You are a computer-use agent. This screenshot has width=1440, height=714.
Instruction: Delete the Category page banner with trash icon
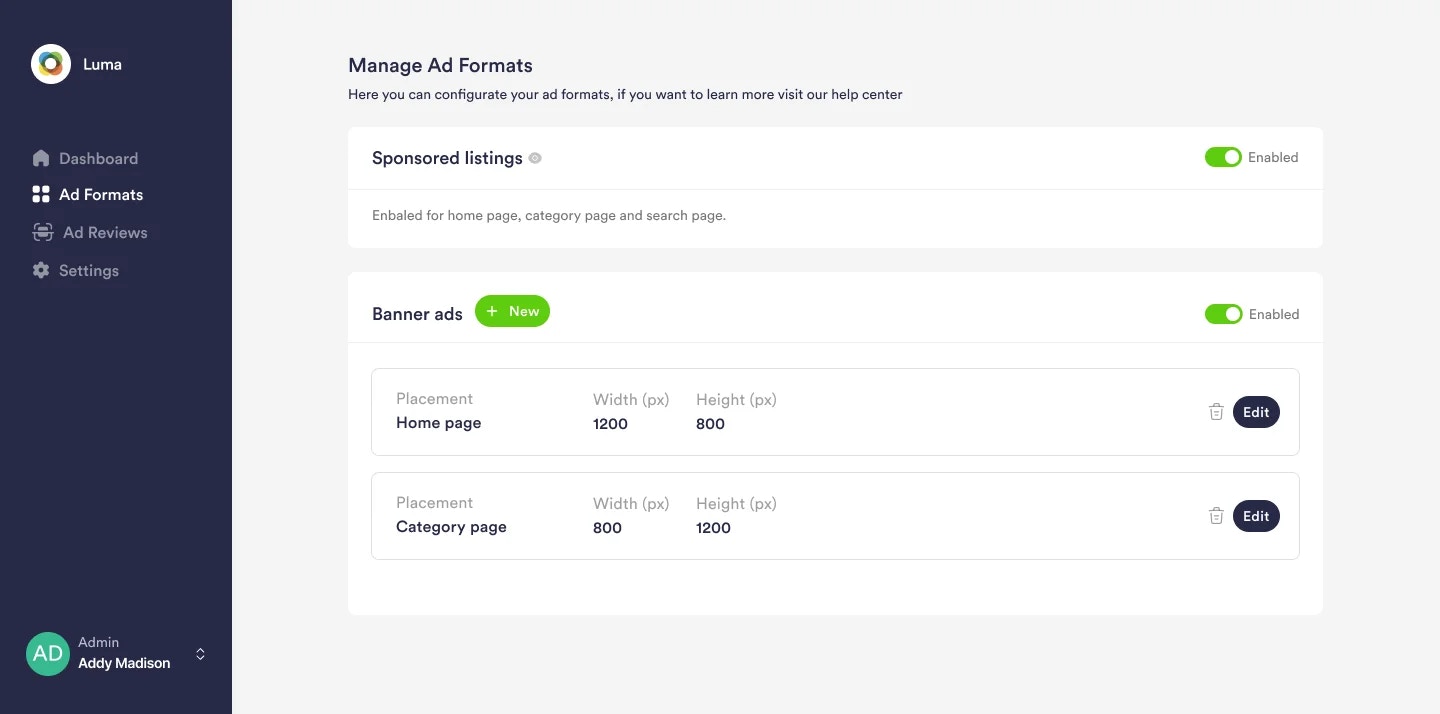pos(1216,515)
